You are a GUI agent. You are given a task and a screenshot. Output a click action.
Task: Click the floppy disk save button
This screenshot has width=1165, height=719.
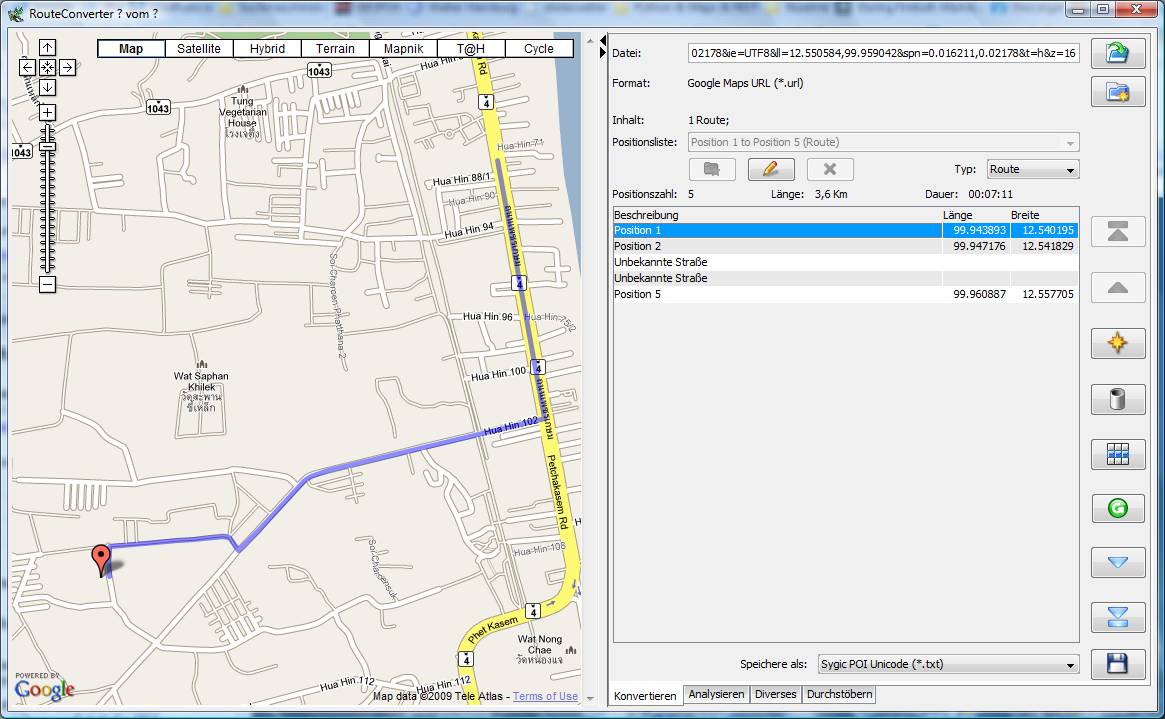pyautogui.click(x=1117, y=663)
